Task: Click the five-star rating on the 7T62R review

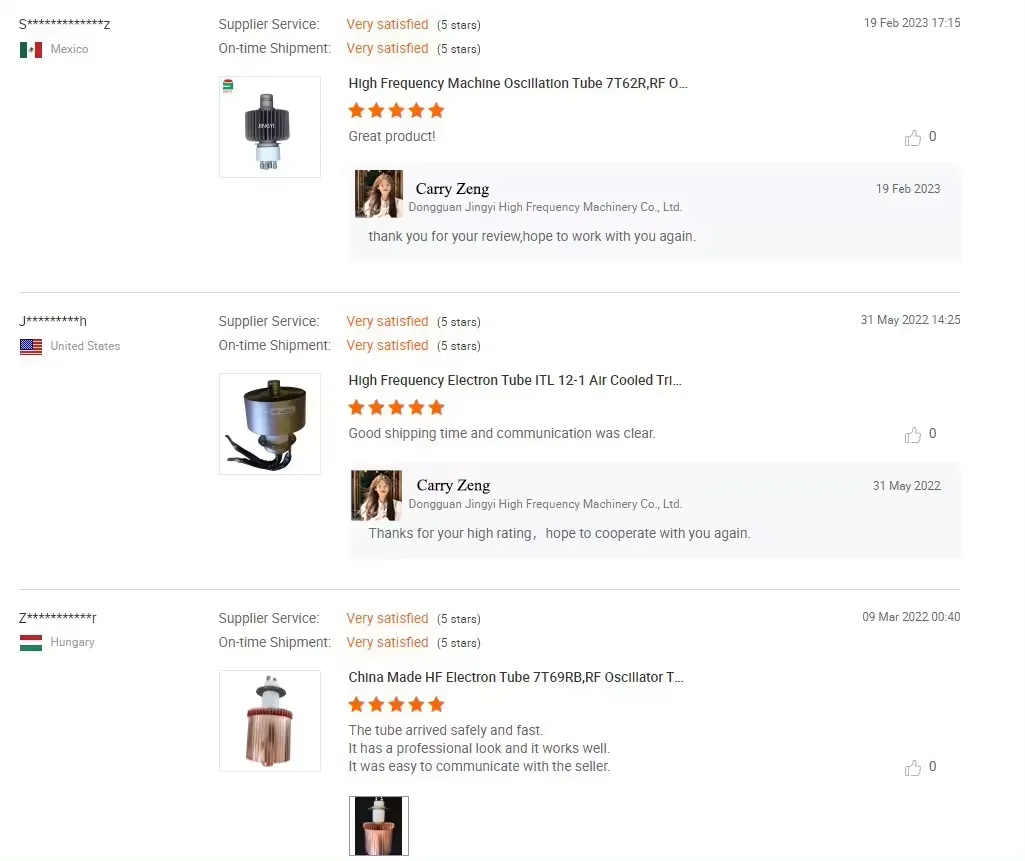Action: [396, 110]
